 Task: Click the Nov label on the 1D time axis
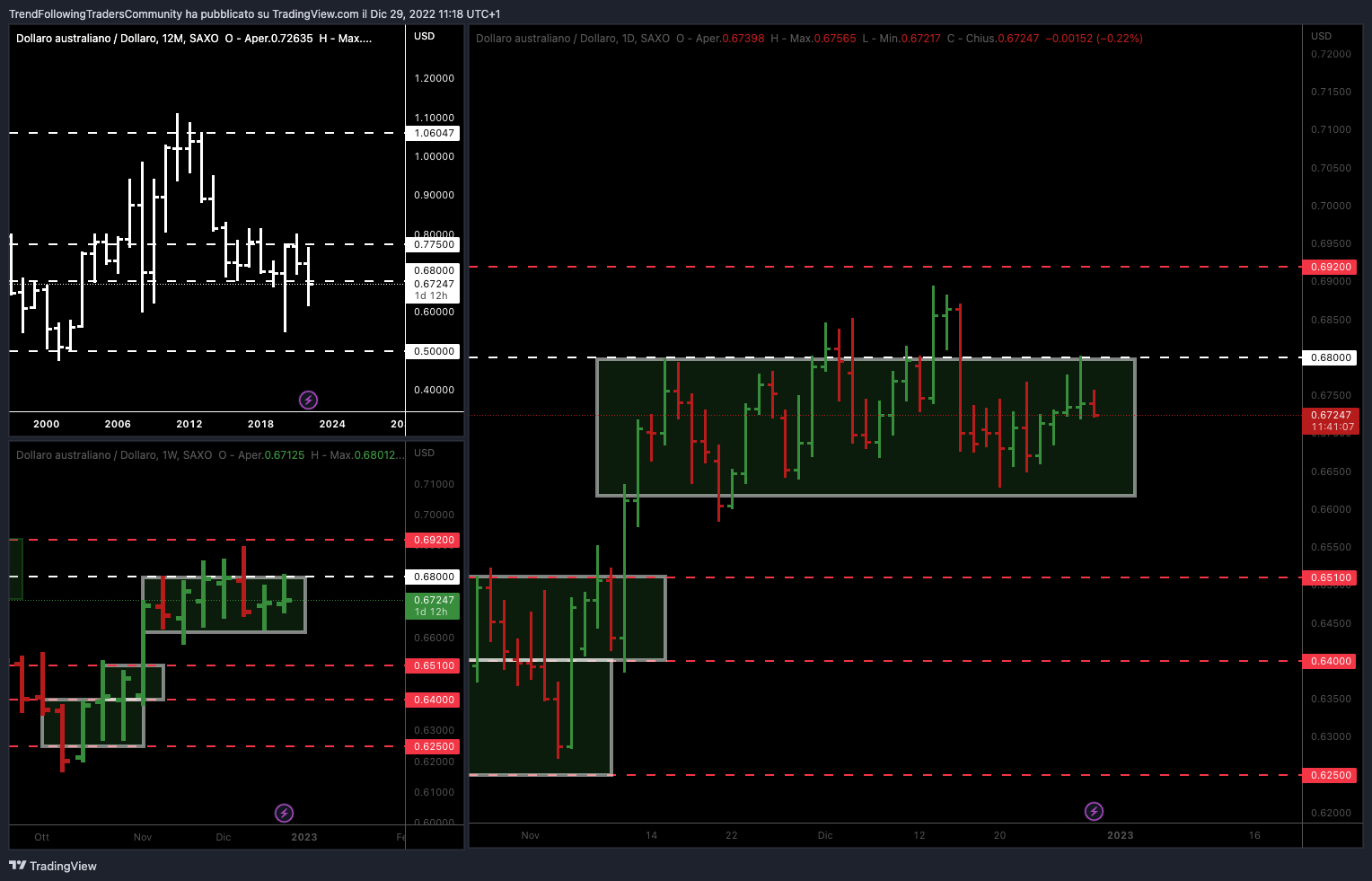[x=531, y=835]
